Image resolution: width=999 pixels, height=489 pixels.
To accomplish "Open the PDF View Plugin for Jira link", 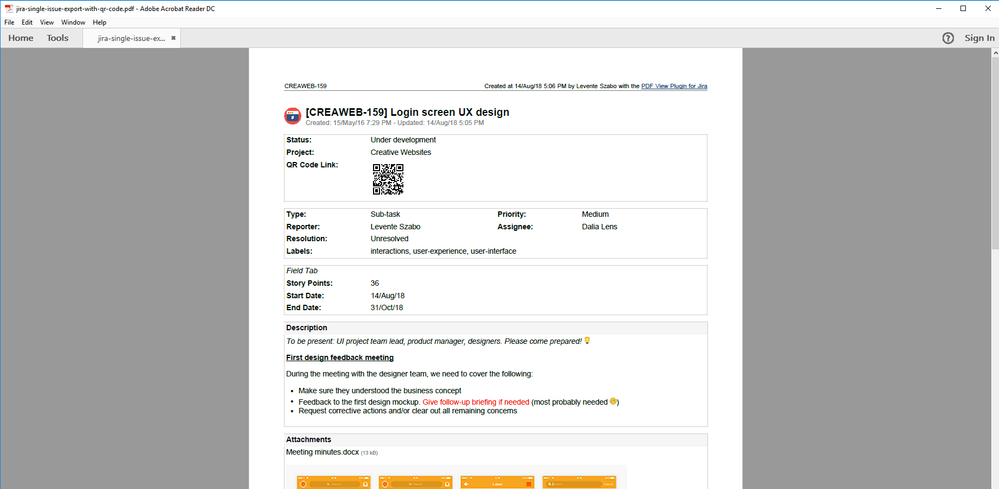I will coord(674,86).
